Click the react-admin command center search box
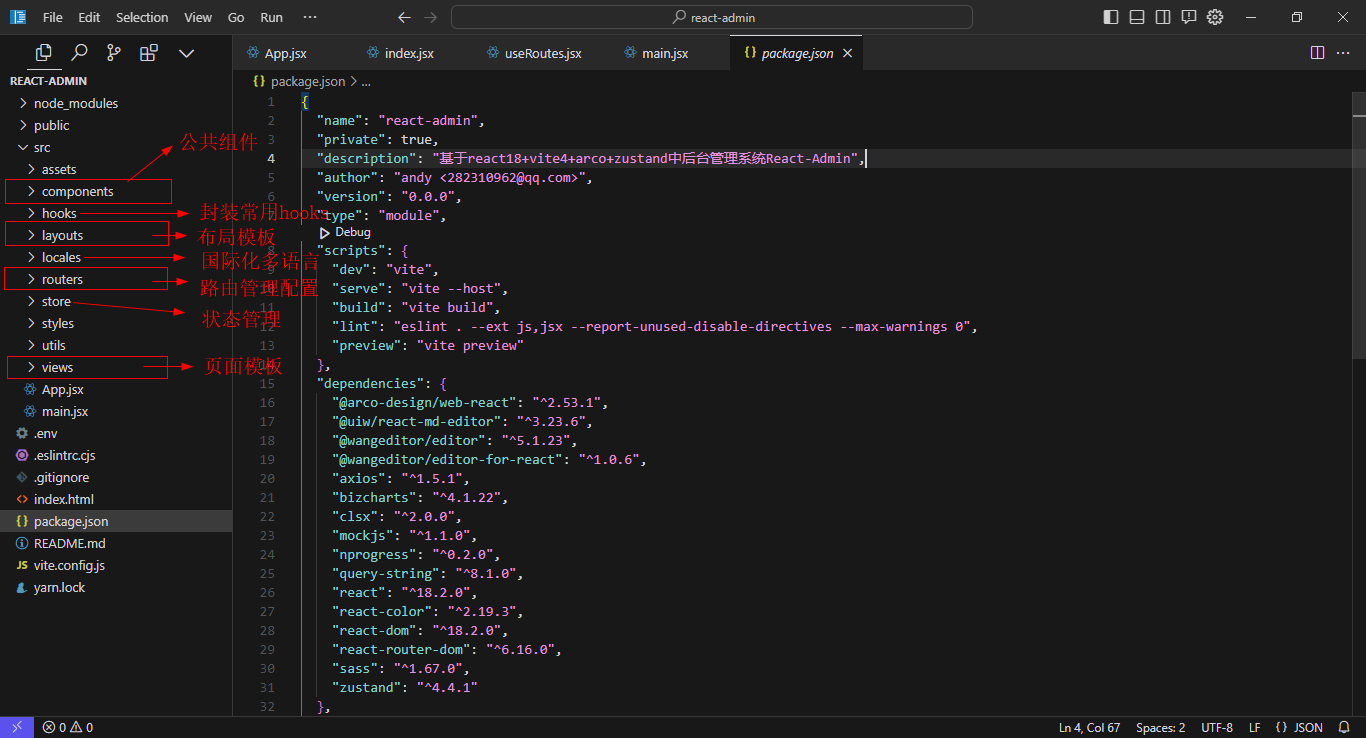 711,17
